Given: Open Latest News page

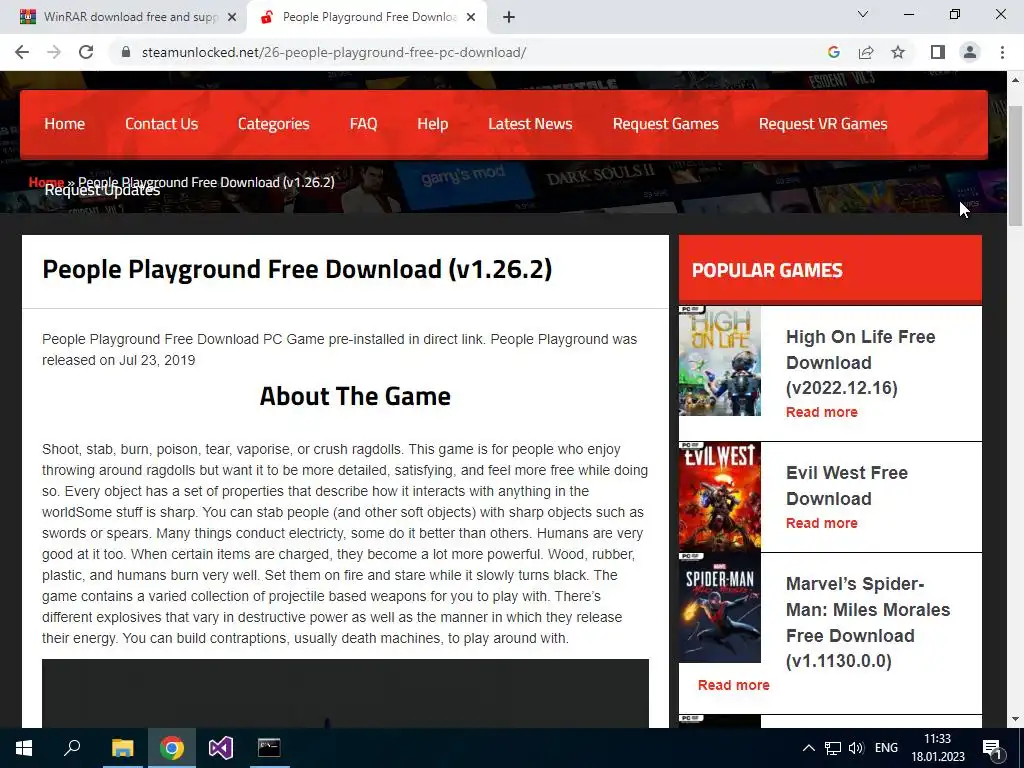Looking at the screenshot, I should tap(530, 124).
